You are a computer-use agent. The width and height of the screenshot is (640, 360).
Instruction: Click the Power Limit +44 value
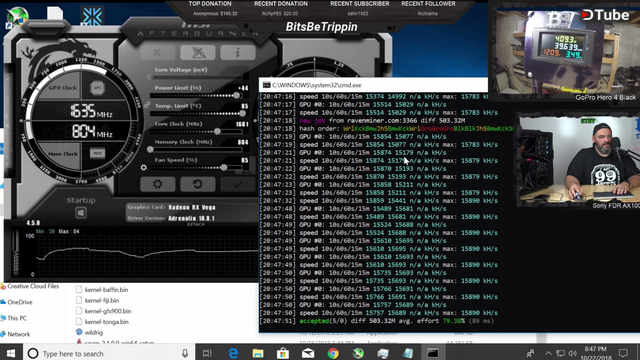pos(243,88)
